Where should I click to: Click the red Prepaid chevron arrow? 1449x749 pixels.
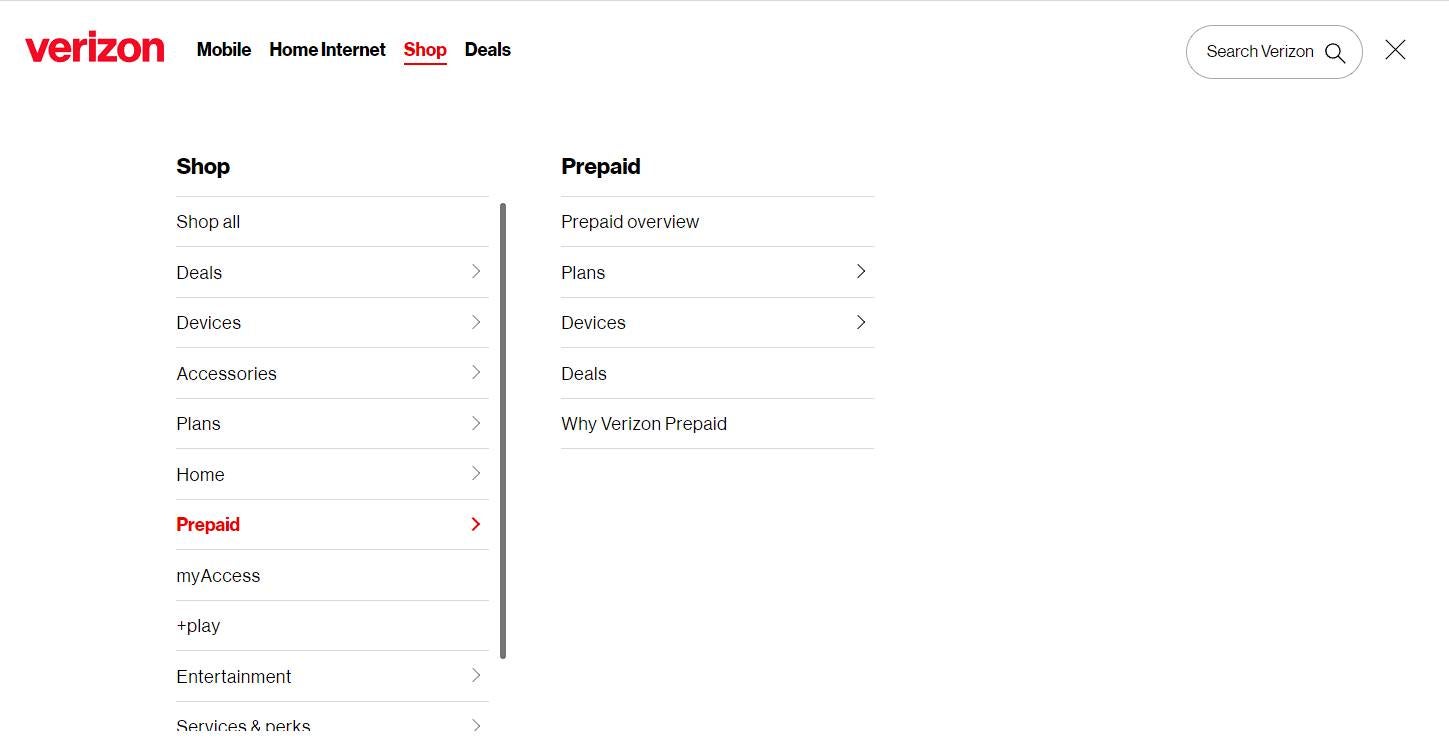[476, 524]
